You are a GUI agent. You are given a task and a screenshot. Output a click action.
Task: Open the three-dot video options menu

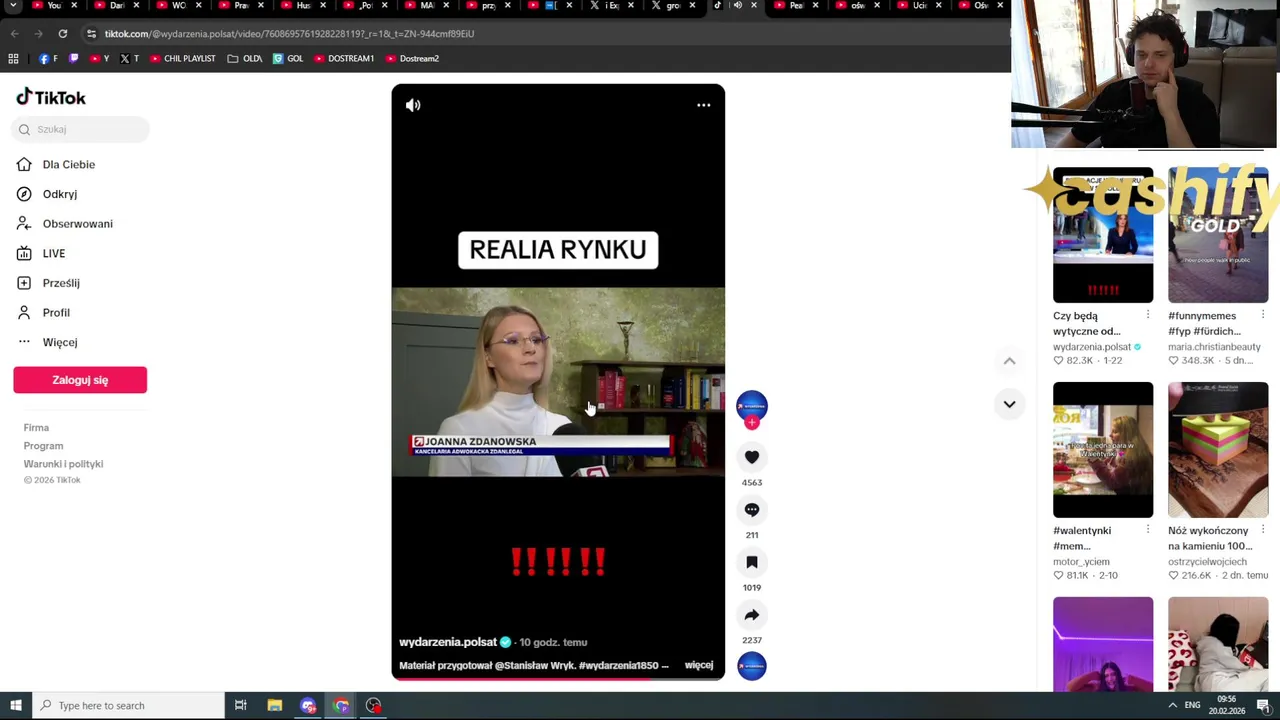pyautogui.click(x=704, y=105)
